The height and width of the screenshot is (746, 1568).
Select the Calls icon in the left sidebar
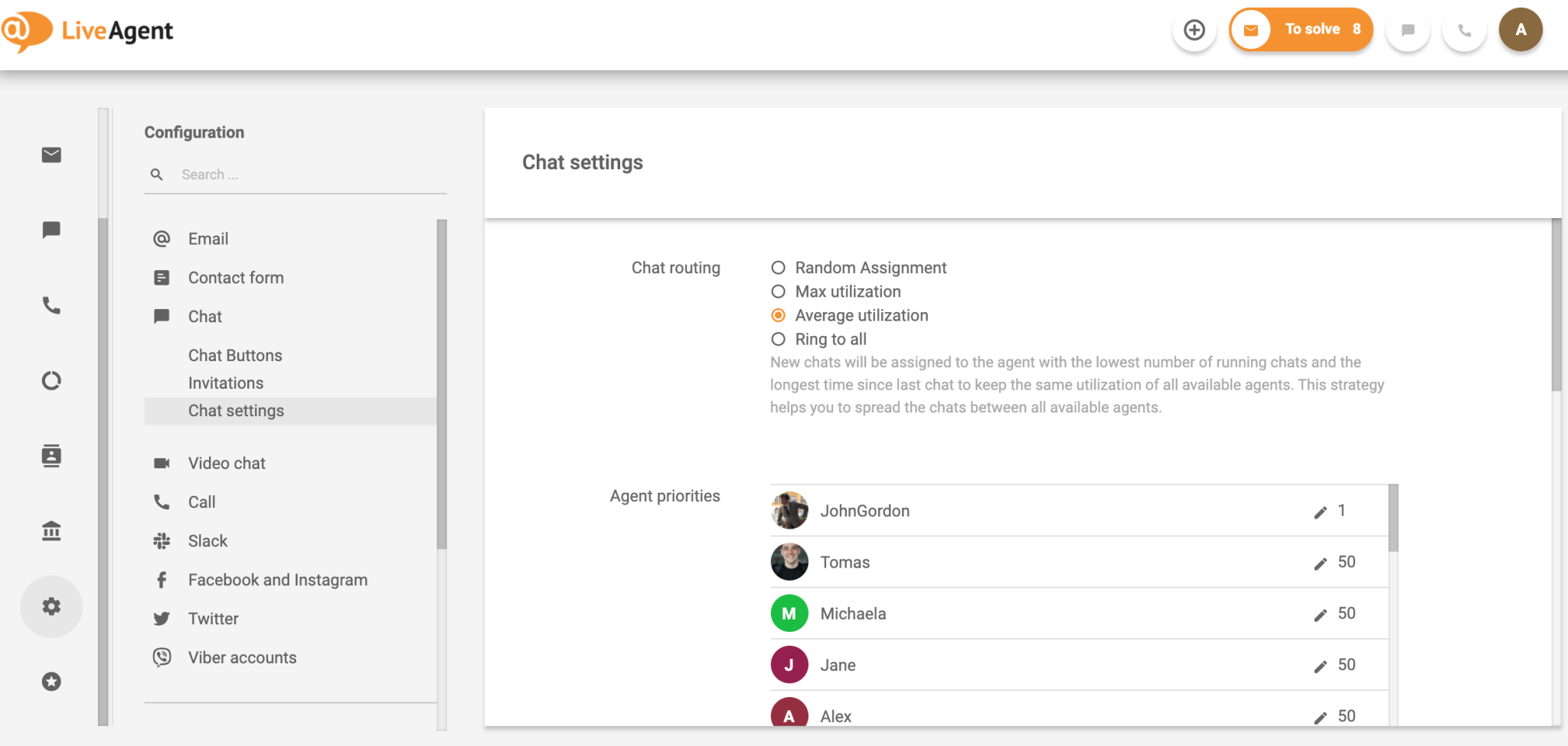[x=51, y=305]
